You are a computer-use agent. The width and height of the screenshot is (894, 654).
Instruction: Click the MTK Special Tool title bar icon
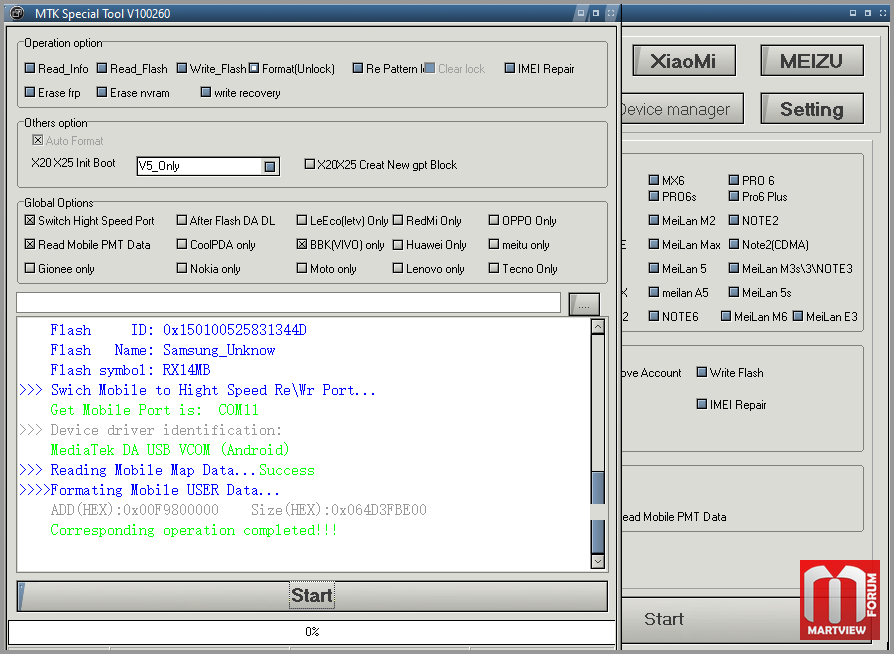coord(17,13)
